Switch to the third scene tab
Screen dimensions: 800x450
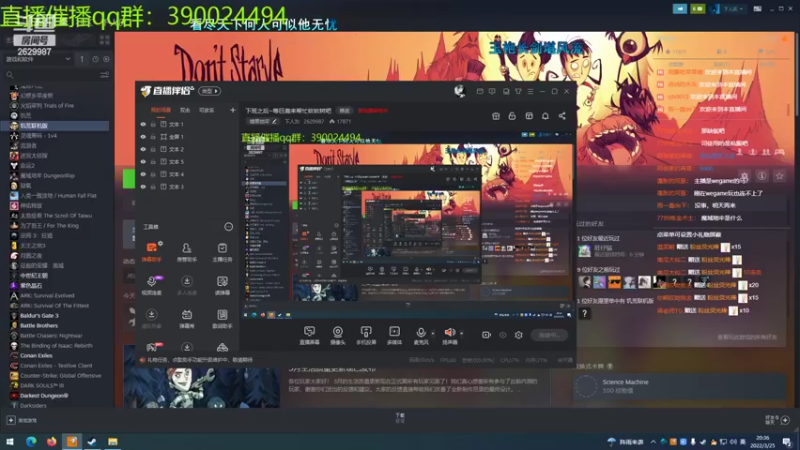click(x=206, y=110)
